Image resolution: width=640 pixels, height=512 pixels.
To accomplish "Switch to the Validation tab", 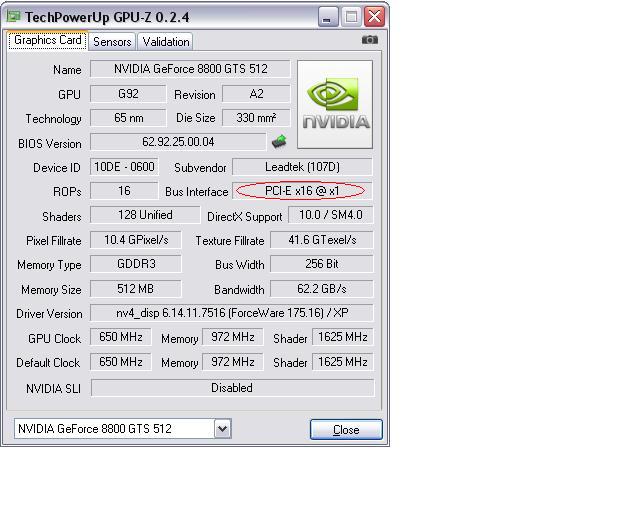I will [165, 42].
